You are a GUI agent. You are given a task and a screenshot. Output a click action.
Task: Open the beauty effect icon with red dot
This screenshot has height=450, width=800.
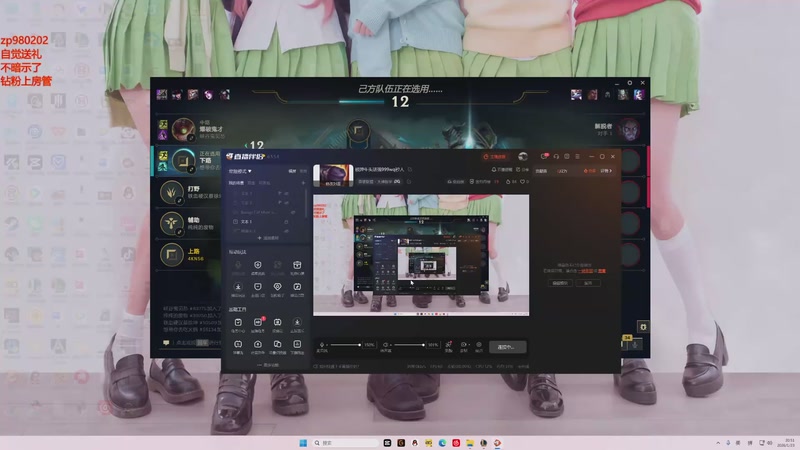[x=448, y=345]
